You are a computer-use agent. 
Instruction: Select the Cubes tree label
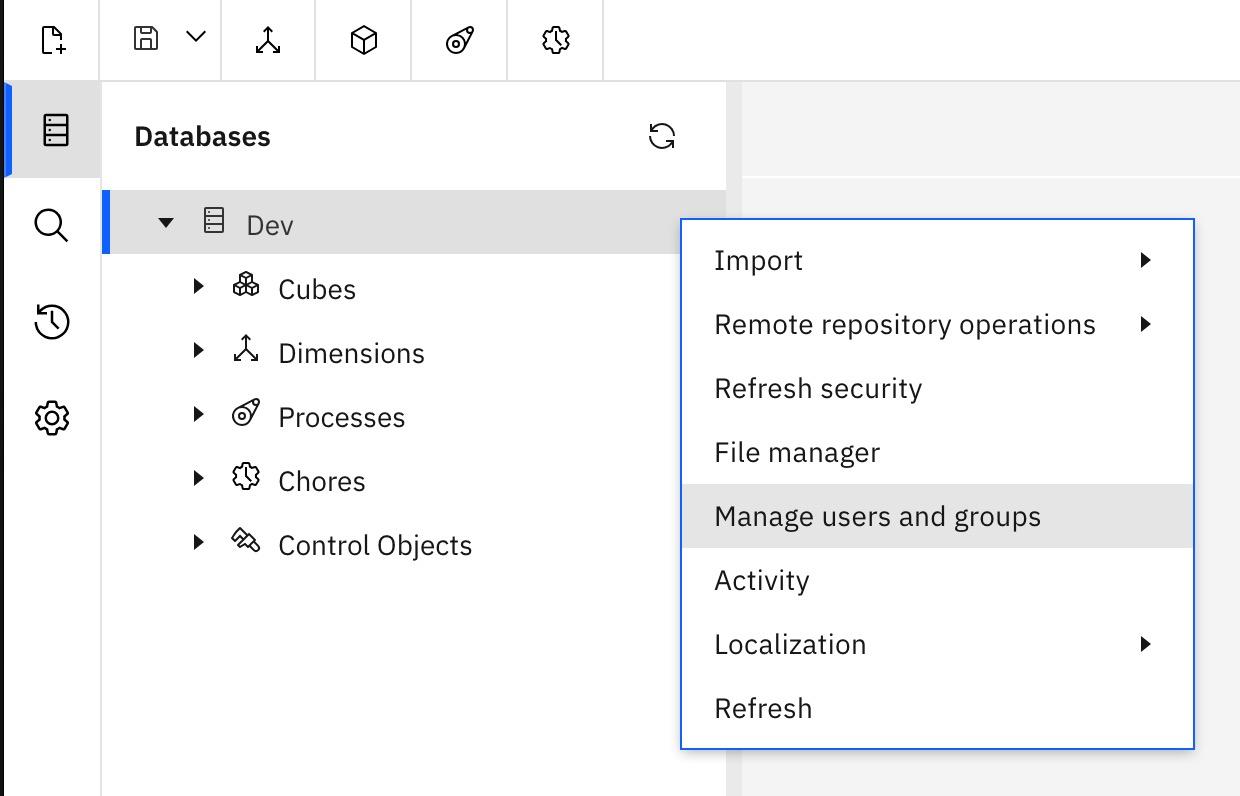317,289
